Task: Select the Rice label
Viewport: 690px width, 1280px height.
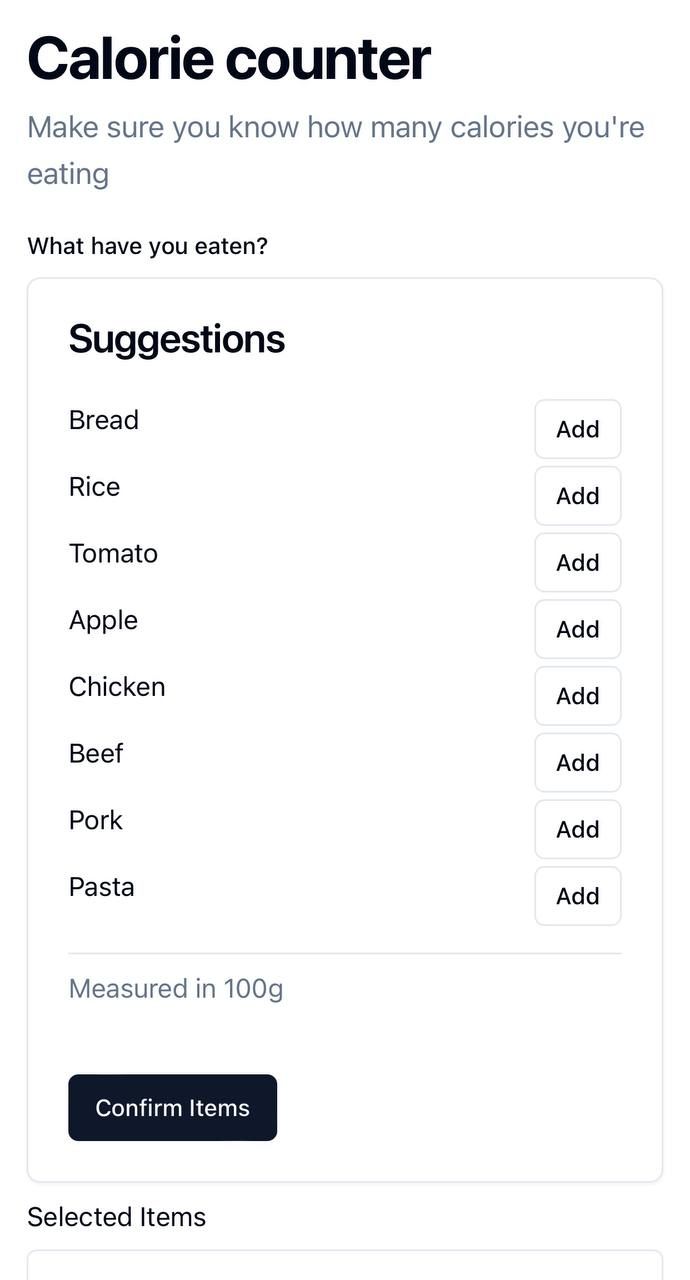Action: tap(94, 487)
